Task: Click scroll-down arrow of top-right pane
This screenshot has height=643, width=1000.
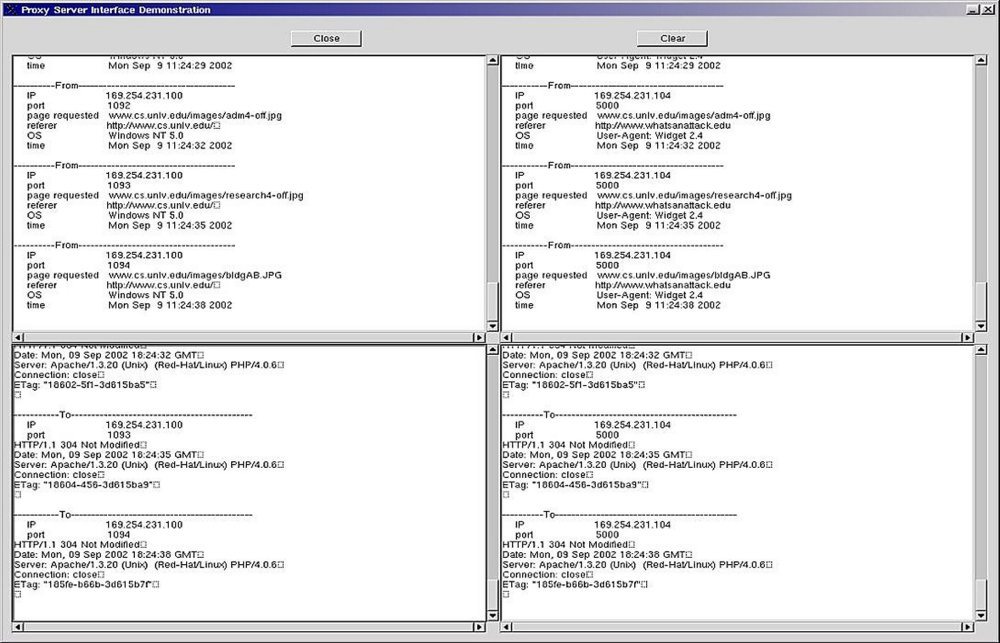Action: [980, 325]
